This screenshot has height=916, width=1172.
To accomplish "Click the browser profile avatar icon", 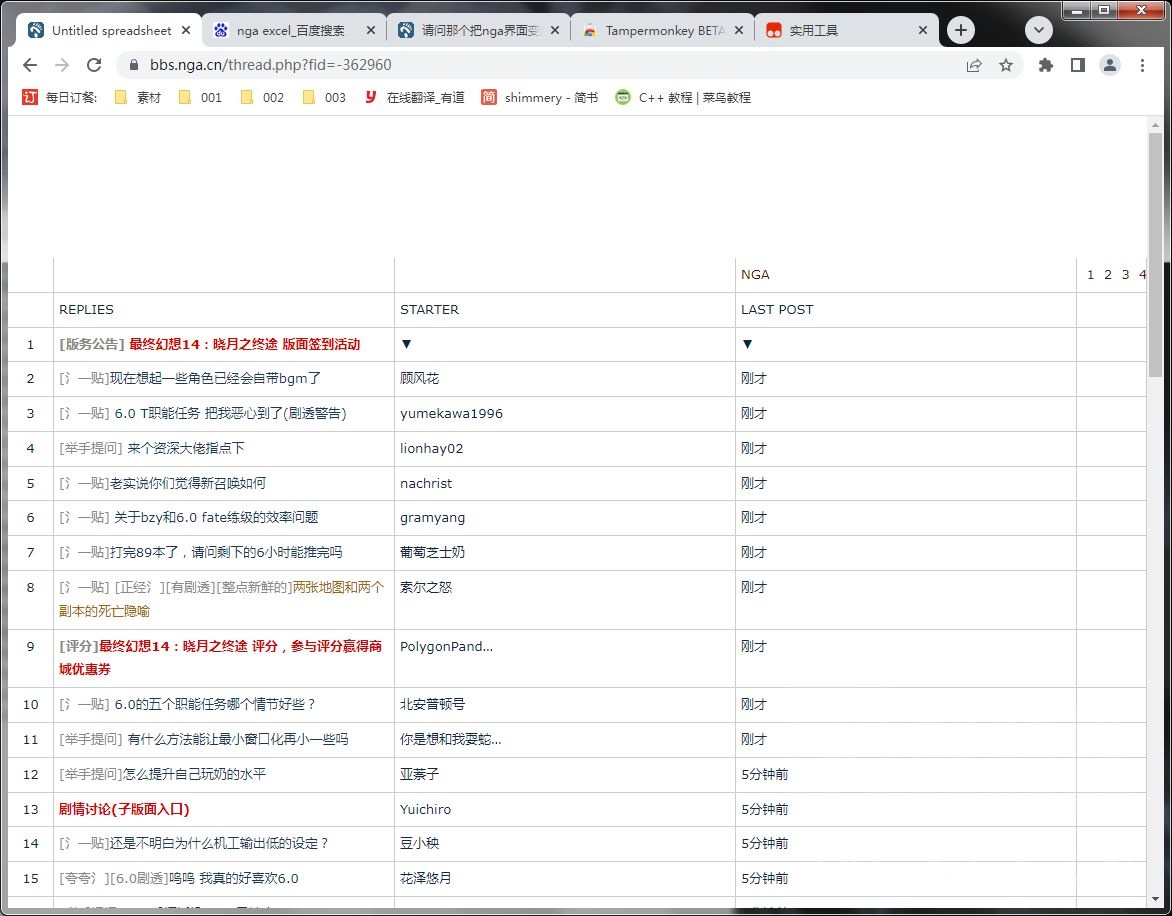I will (1110, 63).
